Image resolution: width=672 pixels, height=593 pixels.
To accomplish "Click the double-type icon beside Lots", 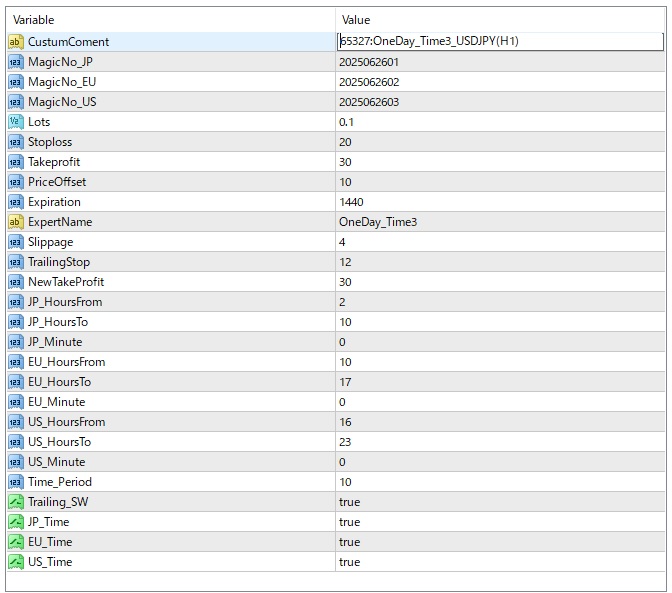I will coord(15,122).
